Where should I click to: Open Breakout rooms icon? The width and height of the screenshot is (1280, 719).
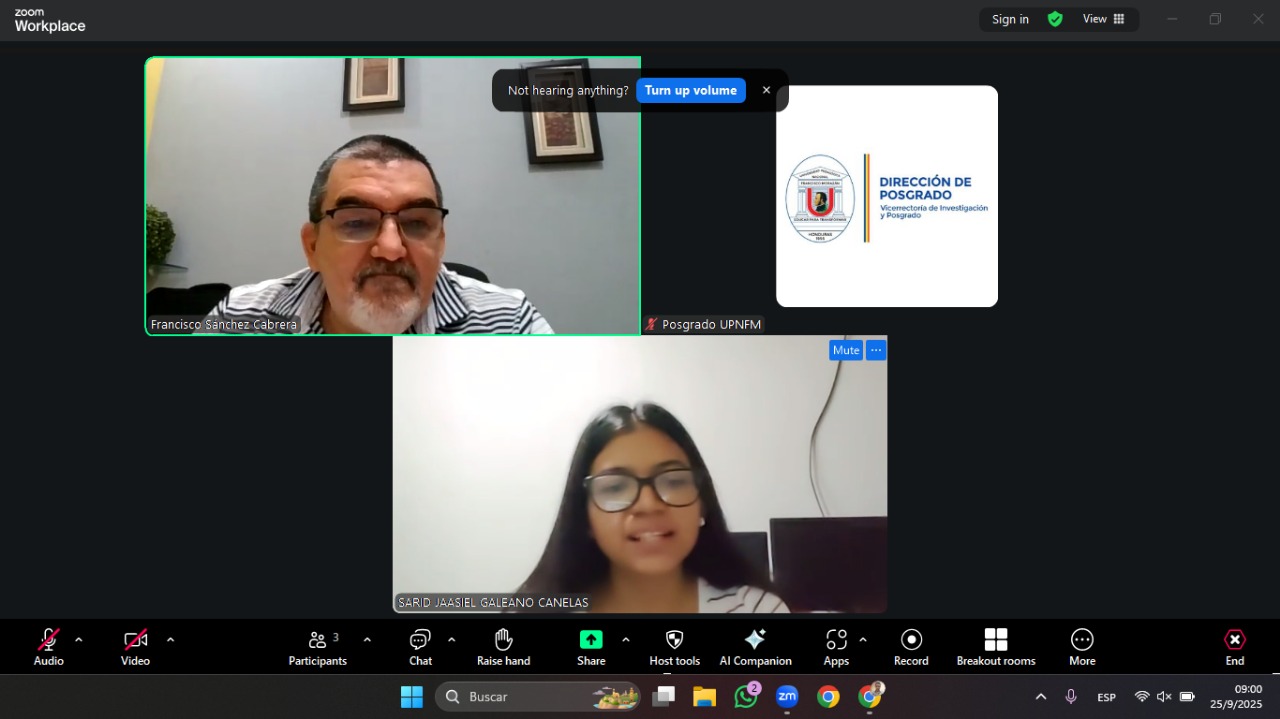[996, 640]
